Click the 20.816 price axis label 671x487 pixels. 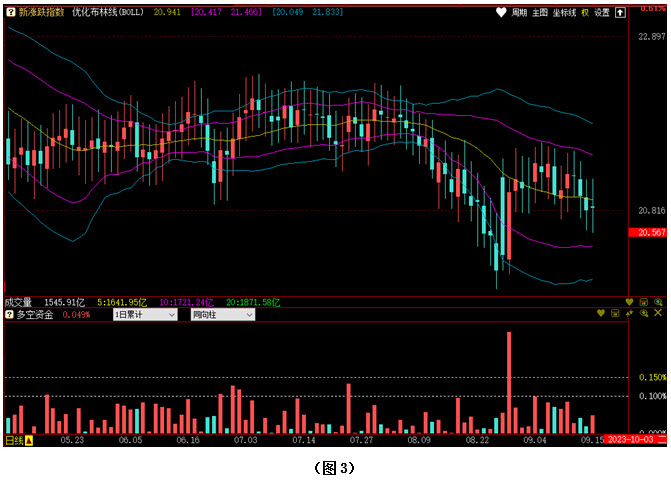[x=652, y=211]
